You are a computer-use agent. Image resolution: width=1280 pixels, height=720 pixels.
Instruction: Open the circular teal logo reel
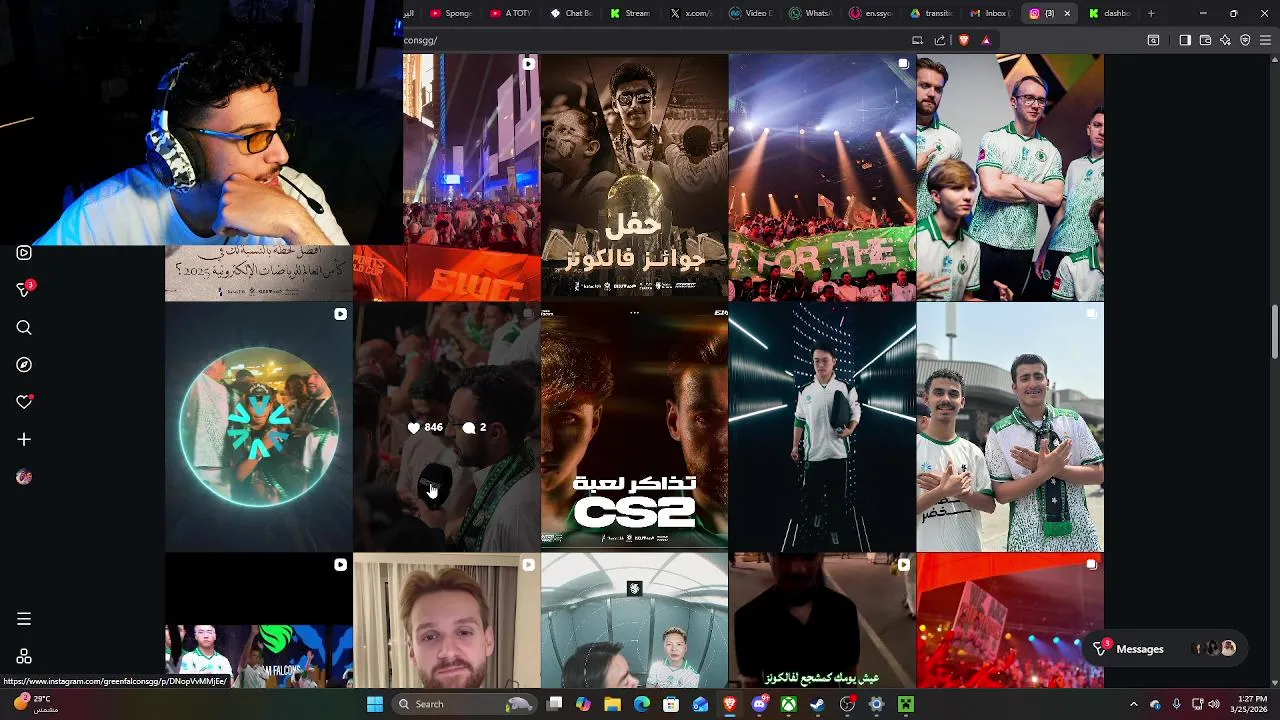(258, 427)
